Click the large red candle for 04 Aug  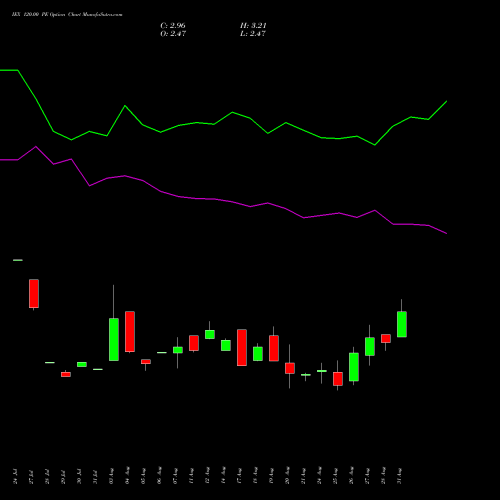tap(130, 331)
